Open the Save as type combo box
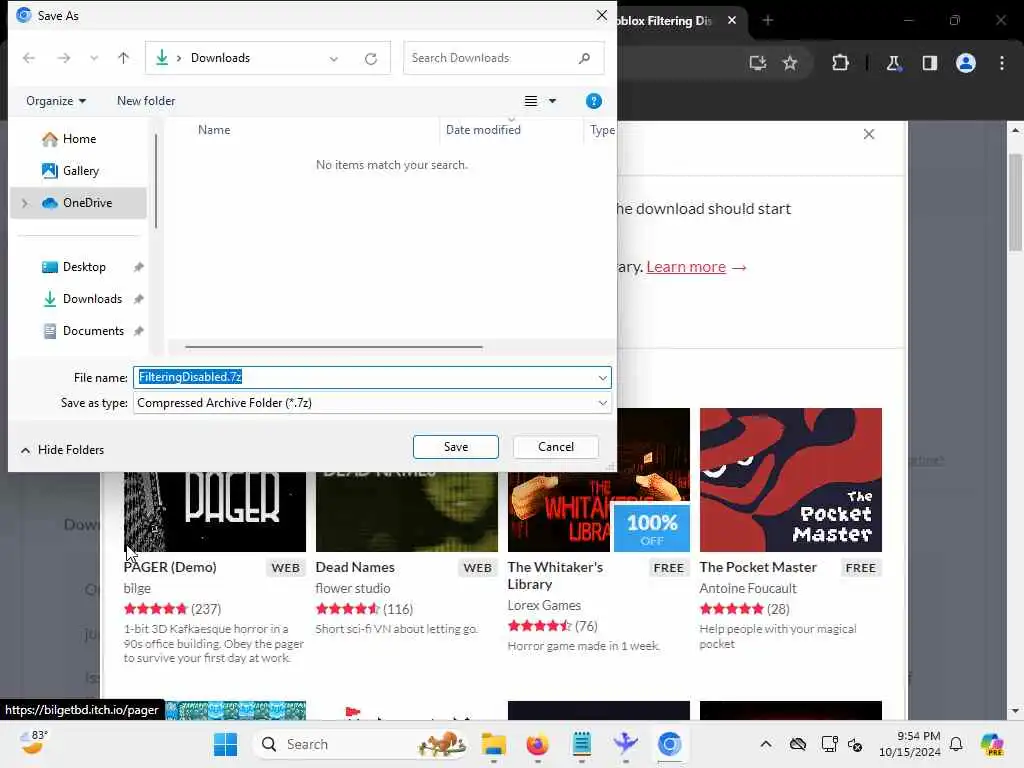Screen dimensions: 1024x768 tap(372, 403)
